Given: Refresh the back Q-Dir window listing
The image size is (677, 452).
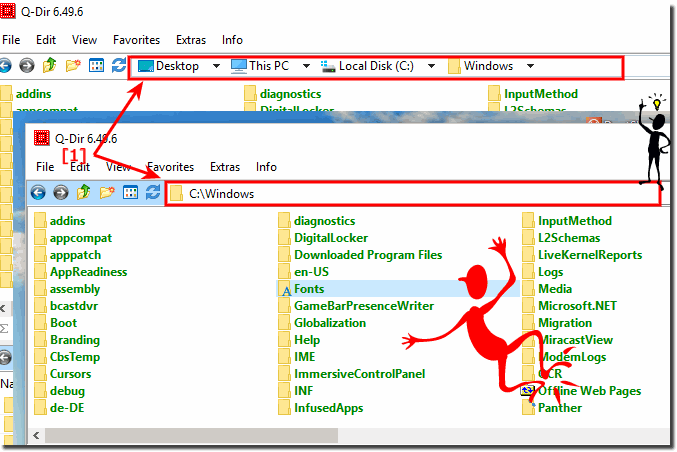Looking at the screenshot, I should (x=119, y=65).
